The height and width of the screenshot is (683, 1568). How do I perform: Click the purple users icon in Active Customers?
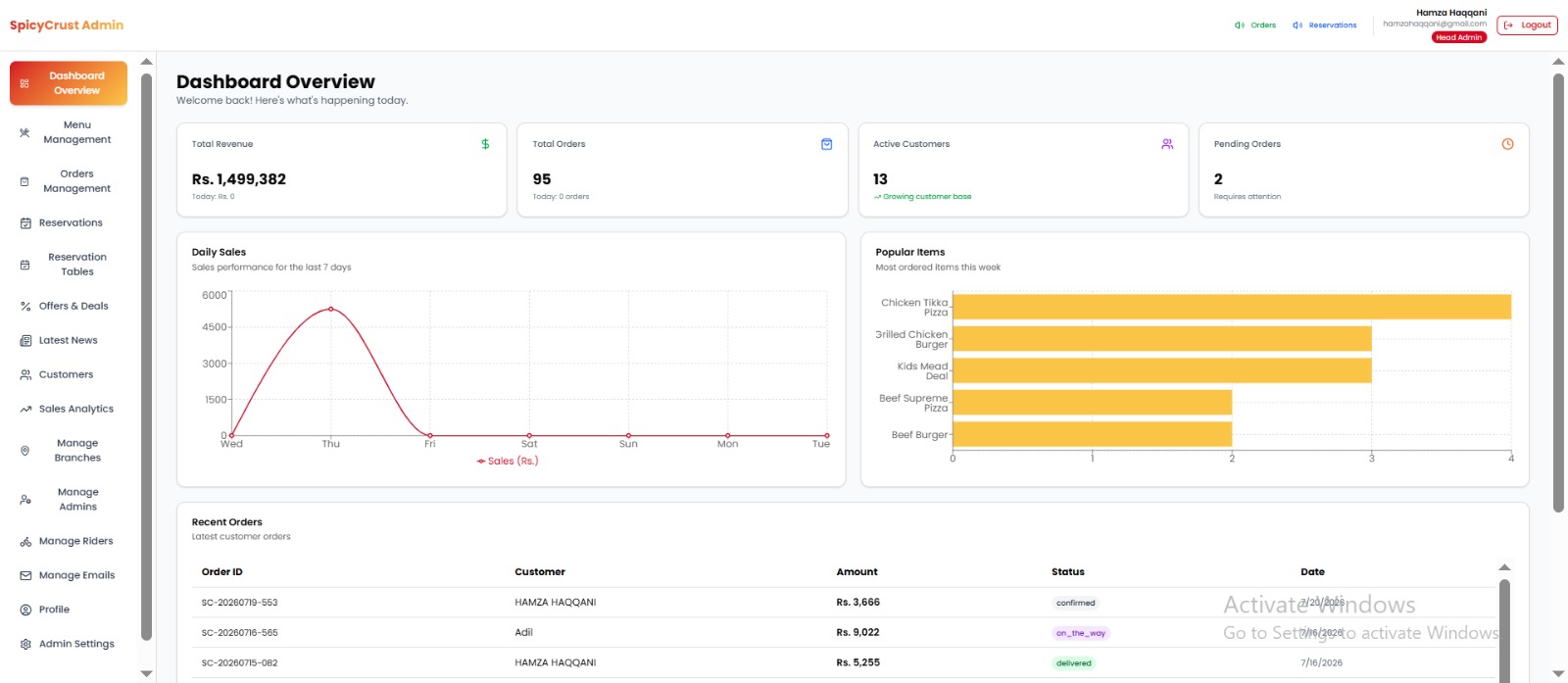[x=1167, y=144]
